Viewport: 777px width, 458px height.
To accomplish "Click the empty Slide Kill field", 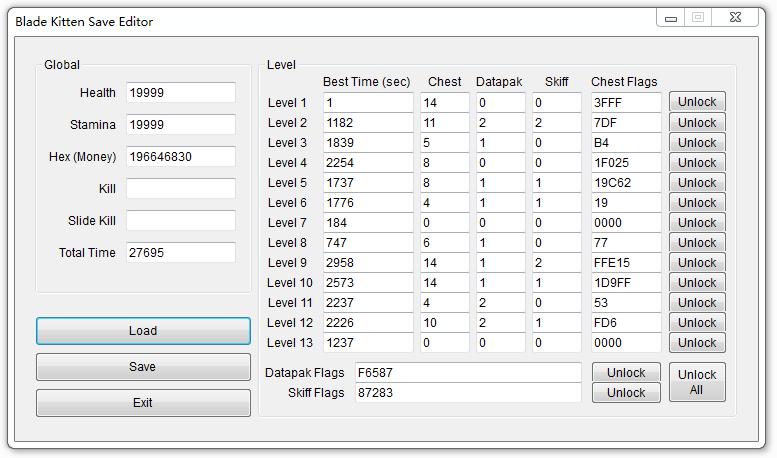I will click(x=180, y=221).
